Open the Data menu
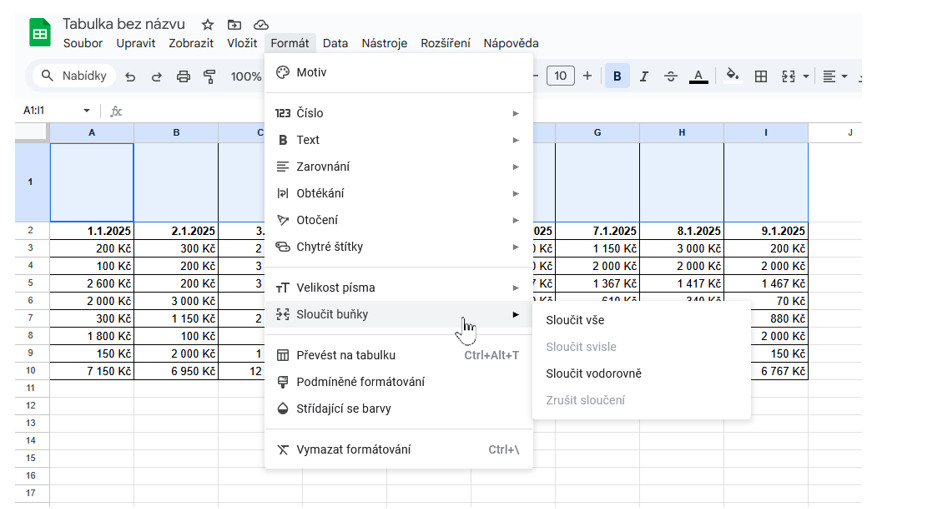This screenshot has height=509, width=945. tap(335, 43)
